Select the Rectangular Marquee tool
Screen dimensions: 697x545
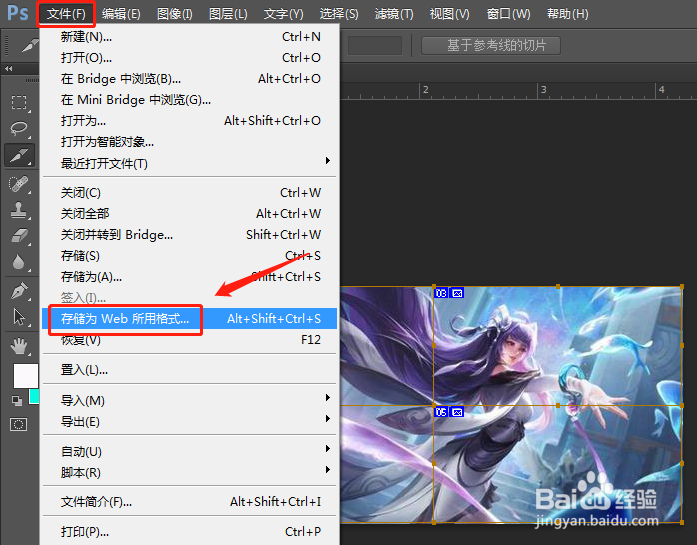19,103
